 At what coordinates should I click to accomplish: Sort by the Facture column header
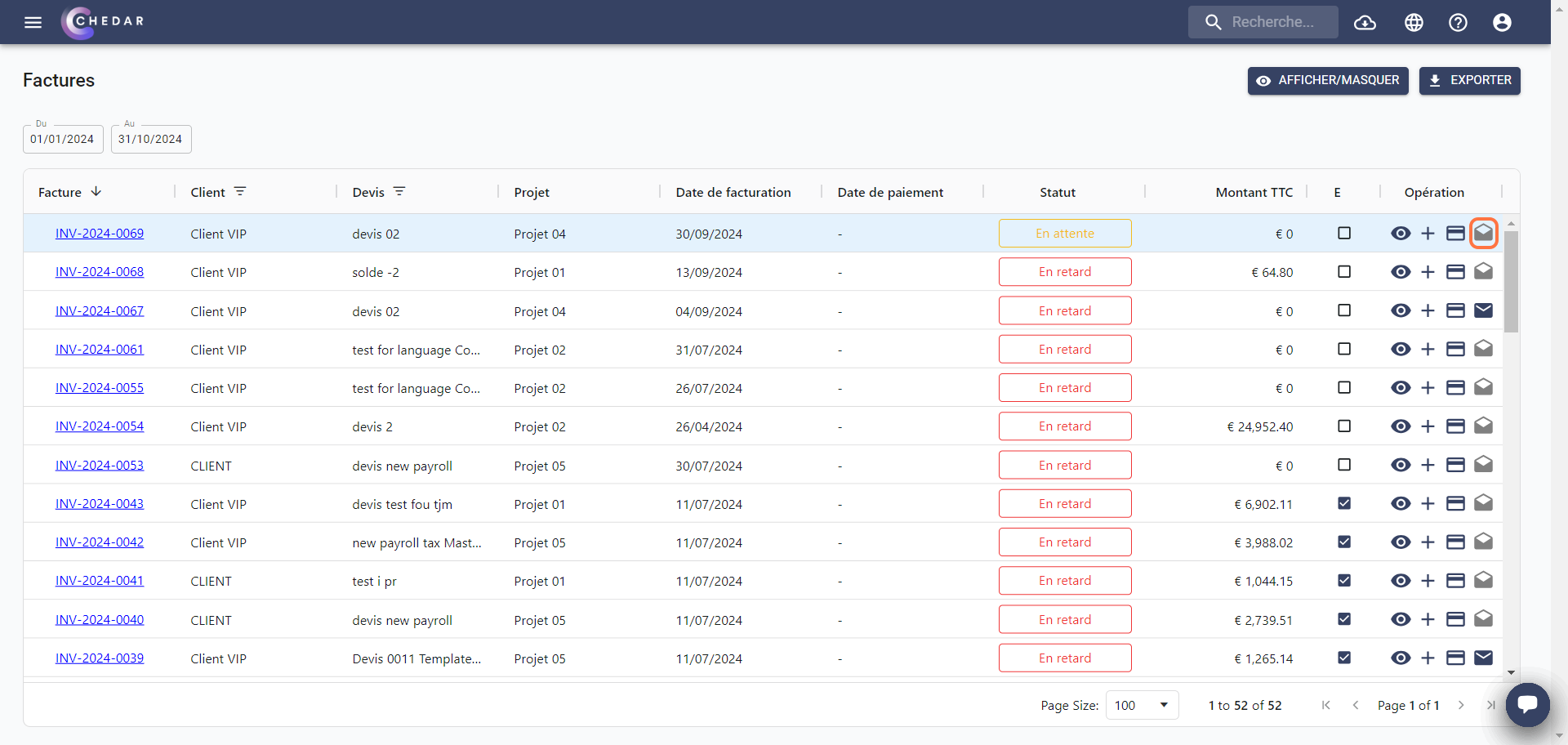[60, 192]
